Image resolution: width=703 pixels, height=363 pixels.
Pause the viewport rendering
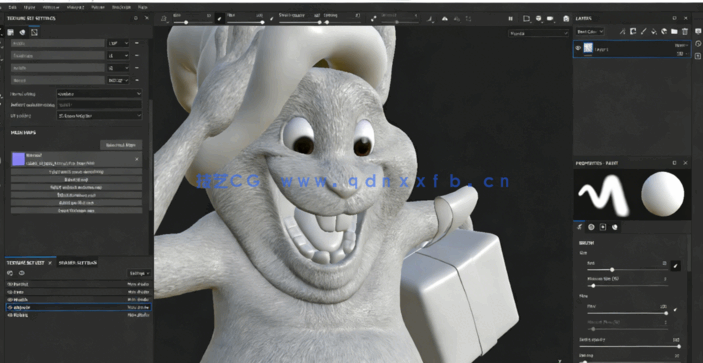coord(510,19)
